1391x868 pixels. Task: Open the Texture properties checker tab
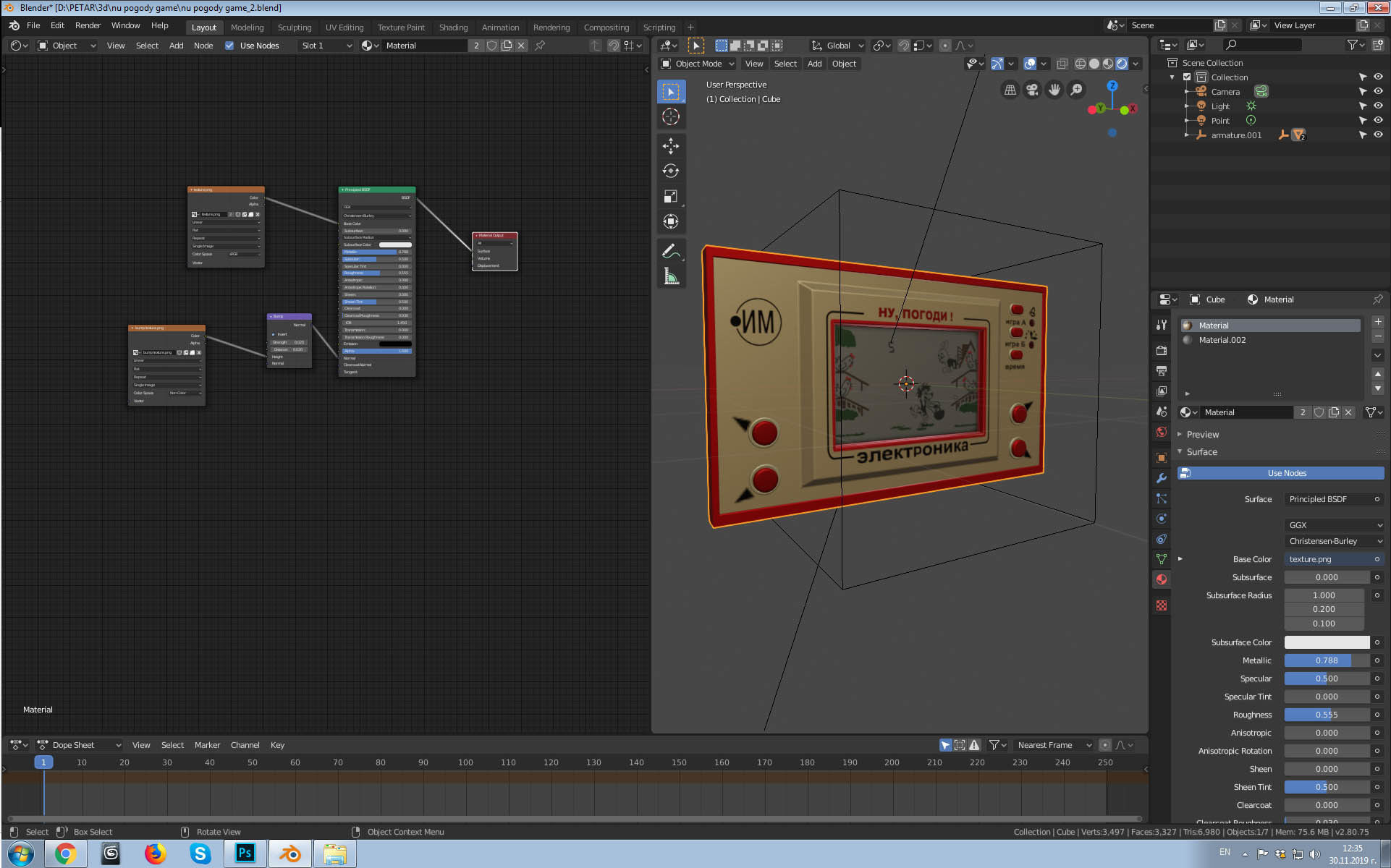coord(1162,605)
